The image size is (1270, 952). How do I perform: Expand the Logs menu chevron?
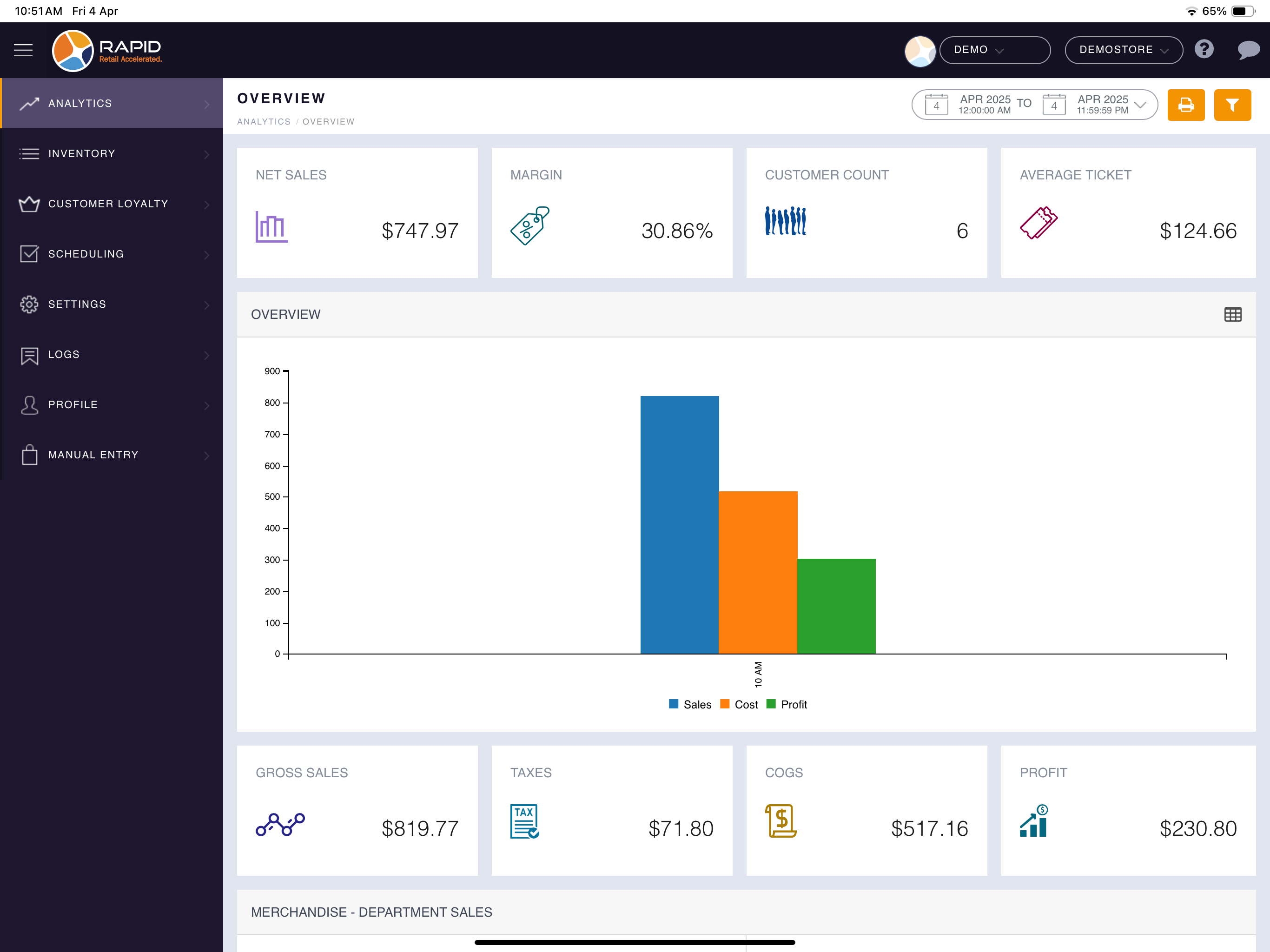pyautogui.click(x=207, y=355)
